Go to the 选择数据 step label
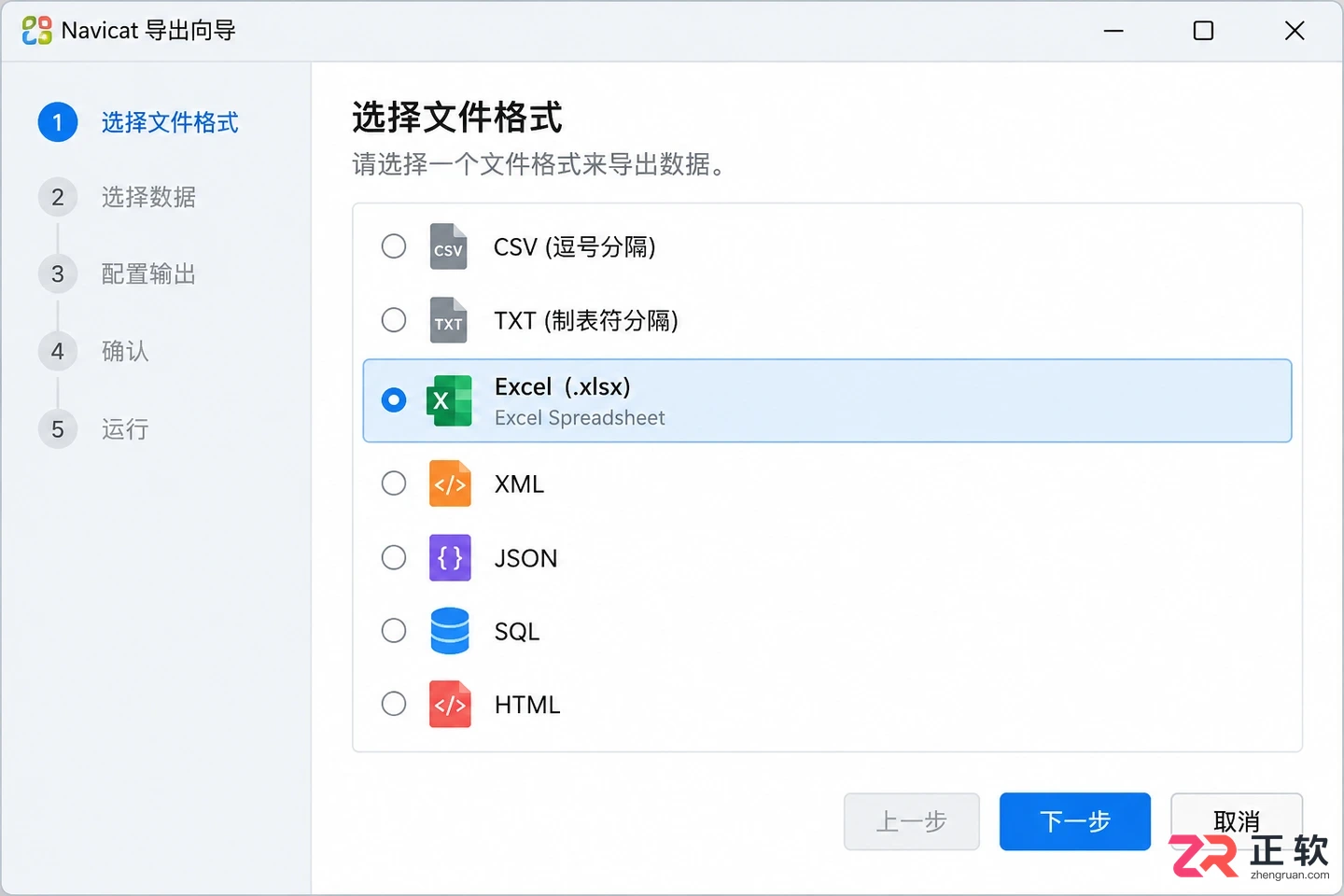Viewport: 1344px width, 896px height. (x=148, y=197)
